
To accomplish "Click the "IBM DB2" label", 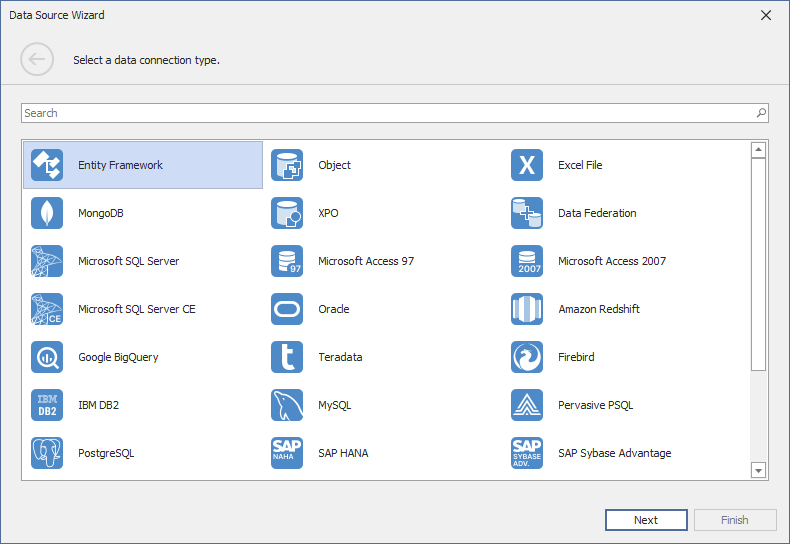I will tap(98, 405).
